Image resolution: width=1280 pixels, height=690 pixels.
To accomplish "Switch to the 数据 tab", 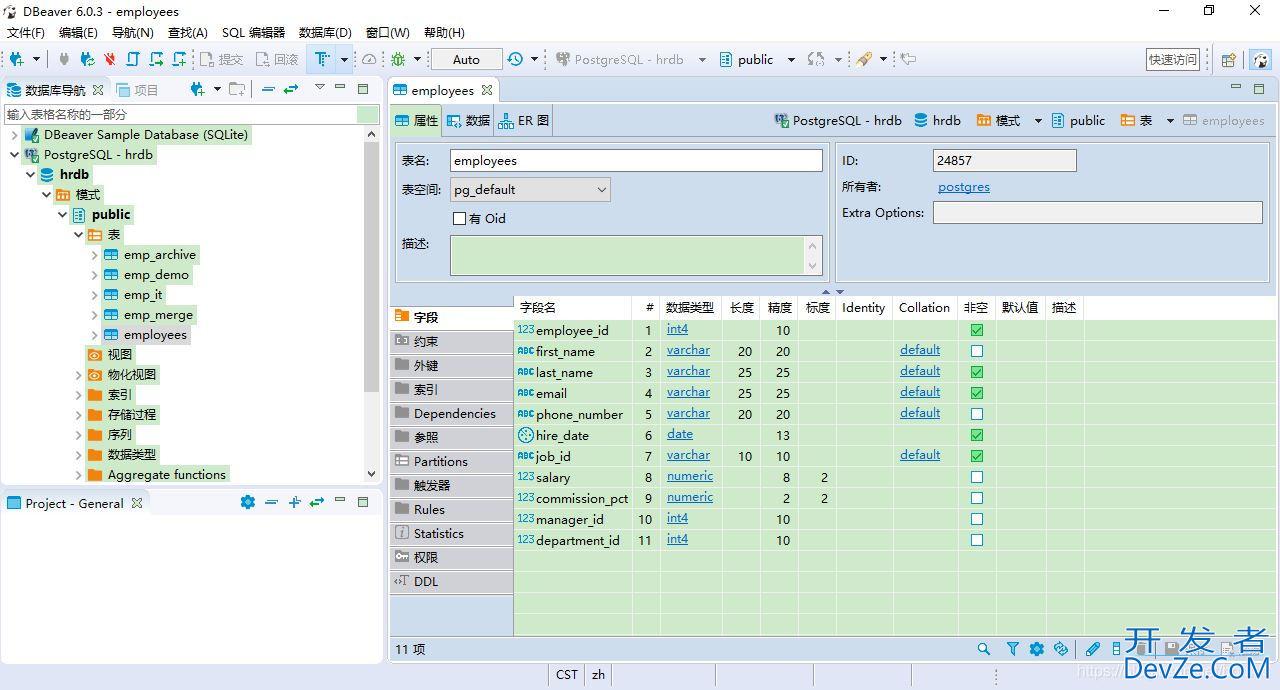I will pyautogui.click(x=468, y=120).
